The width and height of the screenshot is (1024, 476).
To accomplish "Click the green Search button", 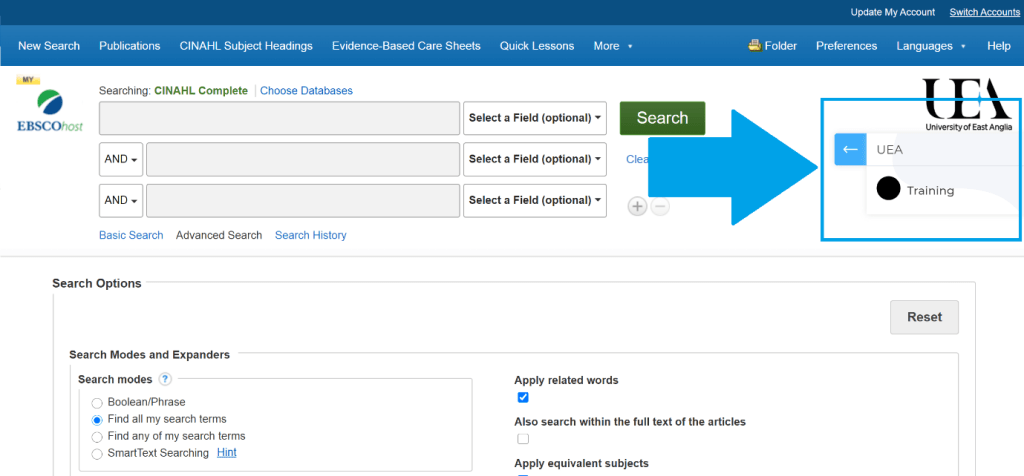I will (x=662, y=118).
